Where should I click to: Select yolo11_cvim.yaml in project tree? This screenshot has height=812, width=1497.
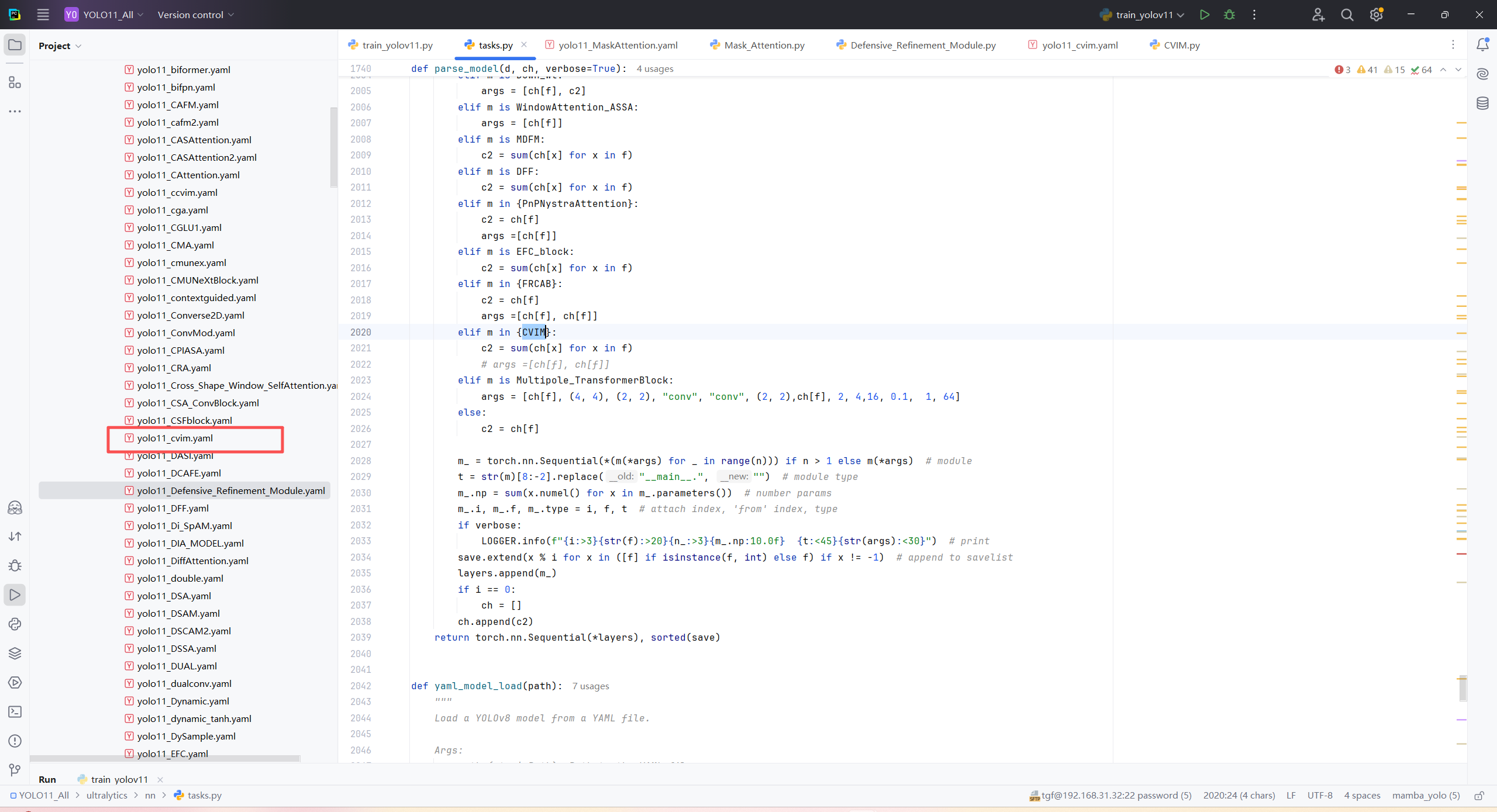tap(175, 438)
